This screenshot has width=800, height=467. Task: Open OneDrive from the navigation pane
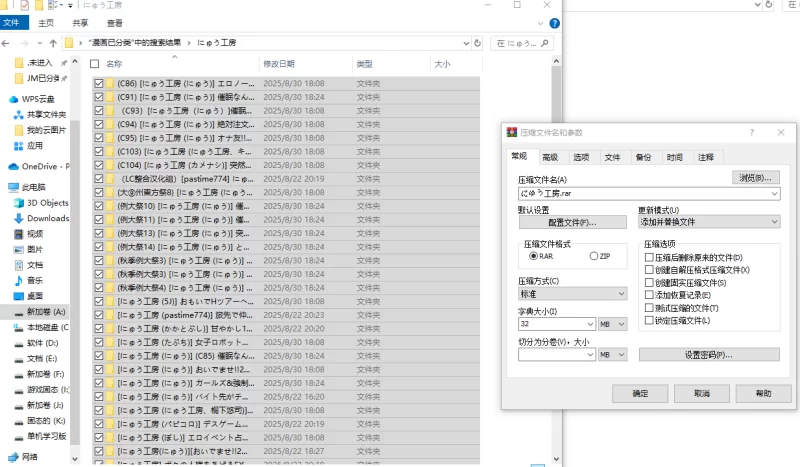point(14,166)
